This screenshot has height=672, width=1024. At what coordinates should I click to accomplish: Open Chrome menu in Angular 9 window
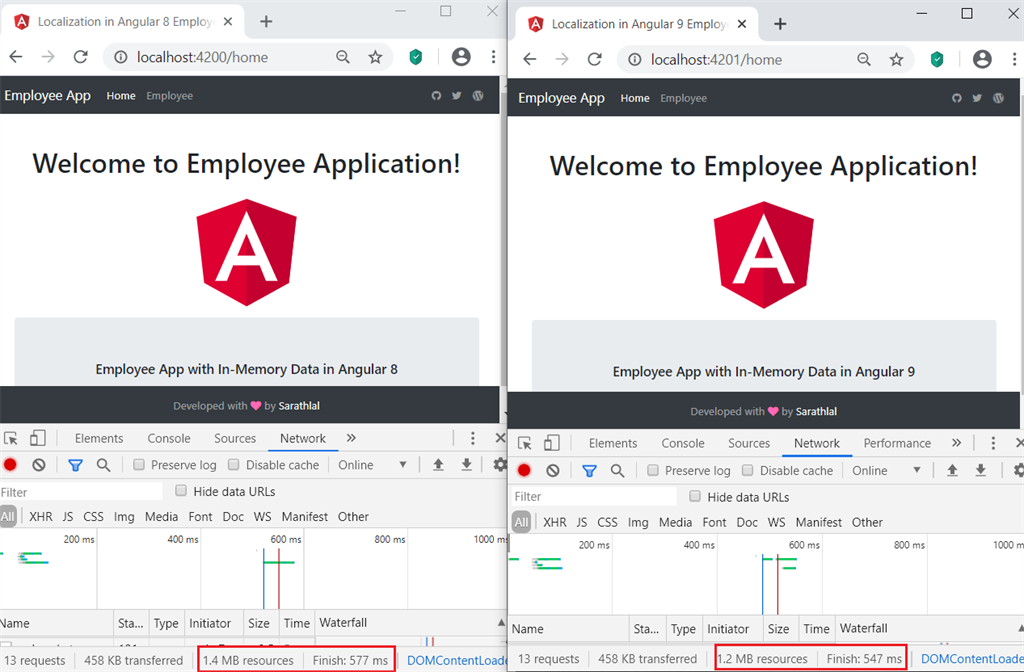pos(1014,59)
